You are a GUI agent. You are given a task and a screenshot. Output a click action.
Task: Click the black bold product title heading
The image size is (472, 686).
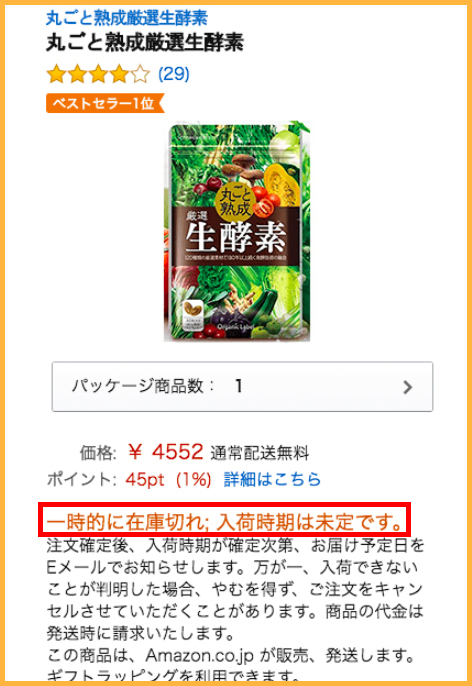click(145, 43)
